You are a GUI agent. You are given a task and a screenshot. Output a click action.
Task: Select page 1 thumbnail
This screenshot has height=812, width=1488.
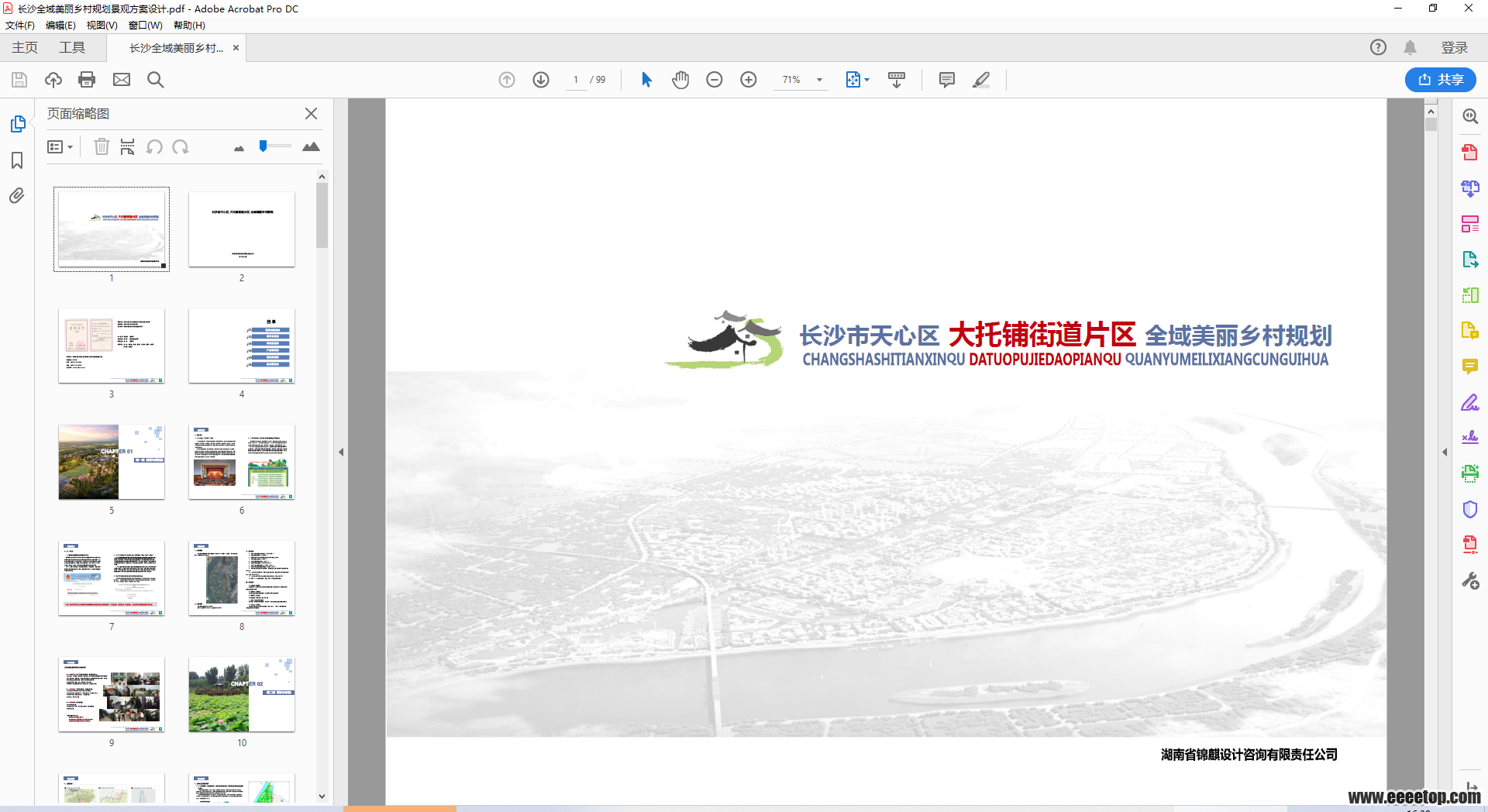(x=112, y=229)
